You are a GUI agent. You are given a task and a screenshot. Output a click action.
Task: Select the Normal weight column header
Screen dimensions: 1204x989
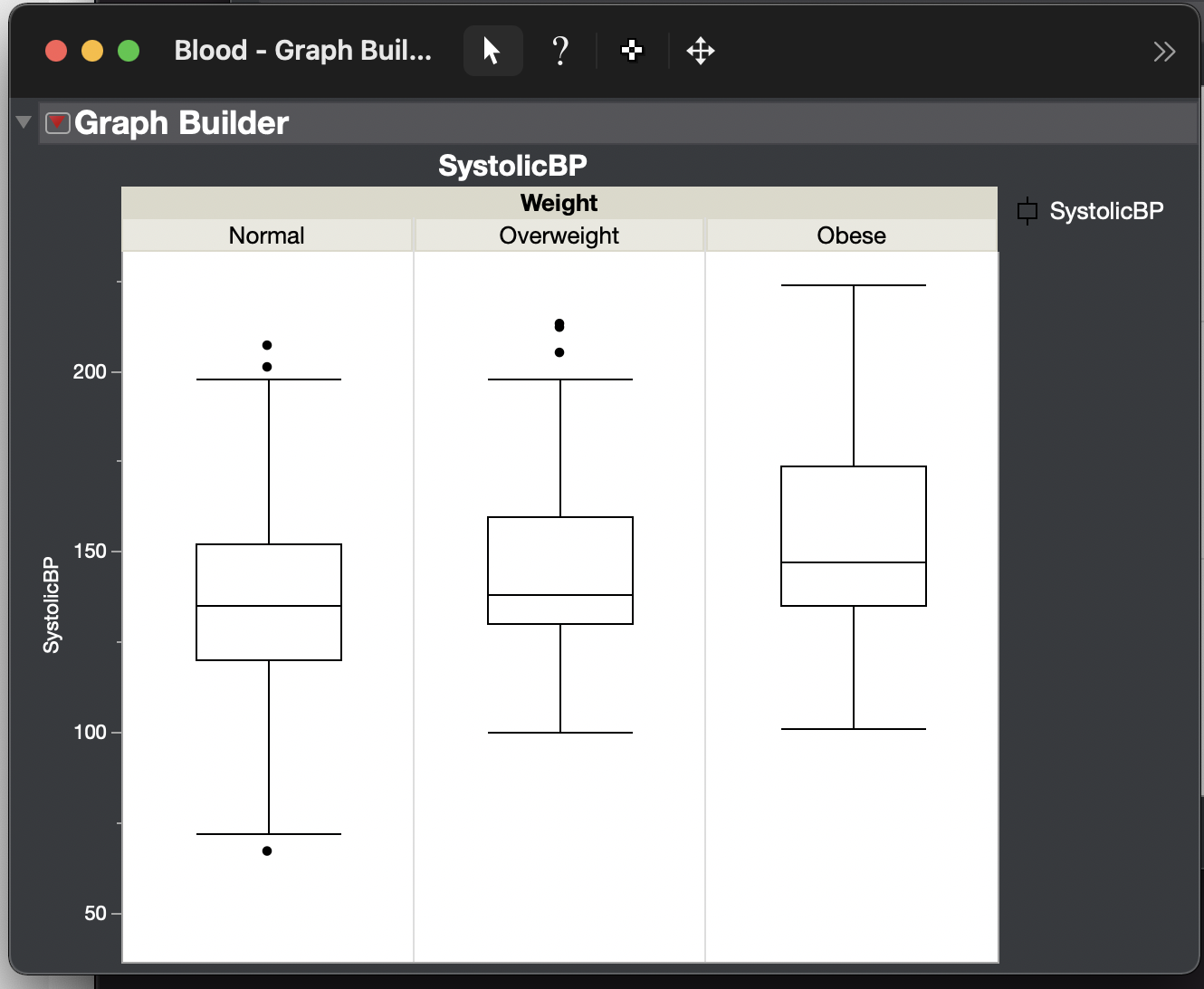point(266,235)
